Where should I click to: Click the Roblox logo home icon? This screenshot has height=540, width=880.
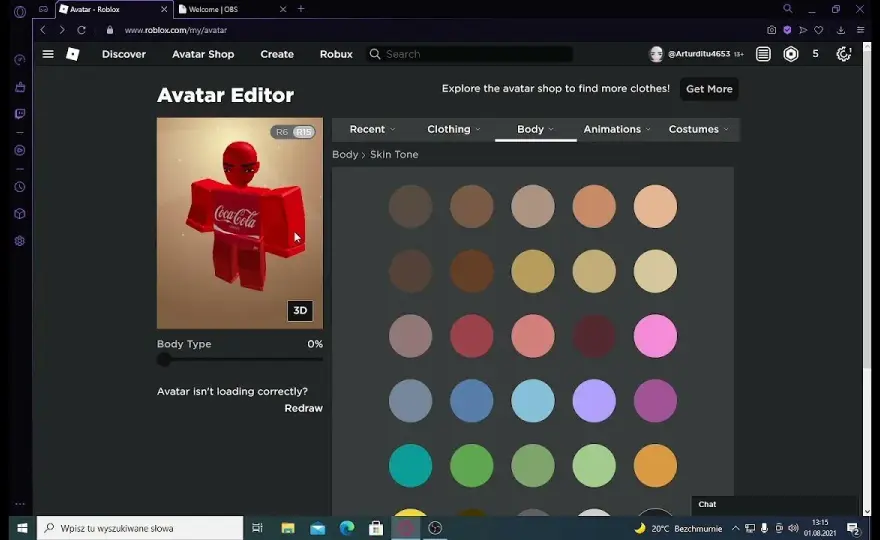[72, 54]
